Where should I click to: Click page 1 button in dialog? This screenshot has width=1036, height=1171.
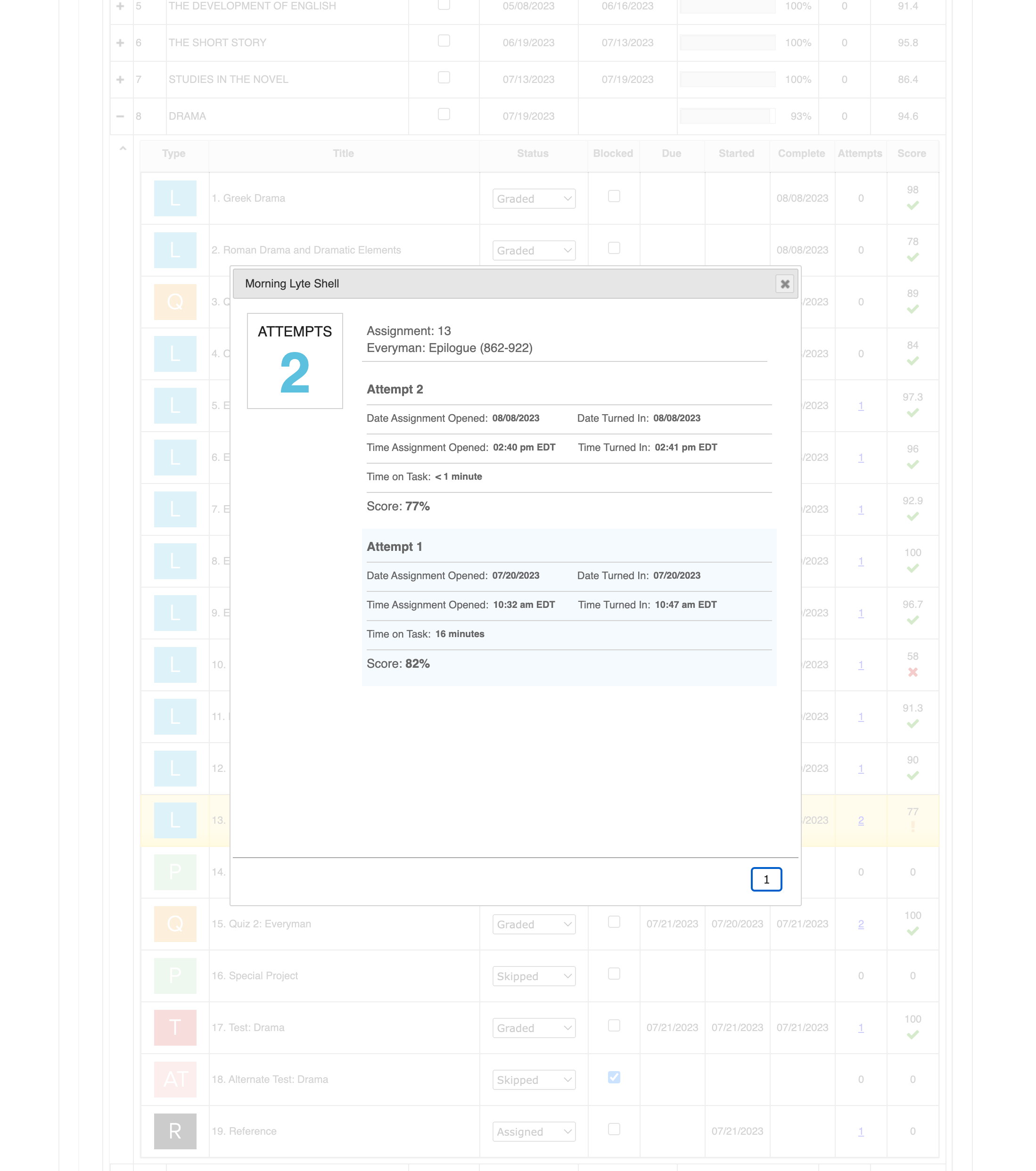pyautogui.click(x=766, y=879)
